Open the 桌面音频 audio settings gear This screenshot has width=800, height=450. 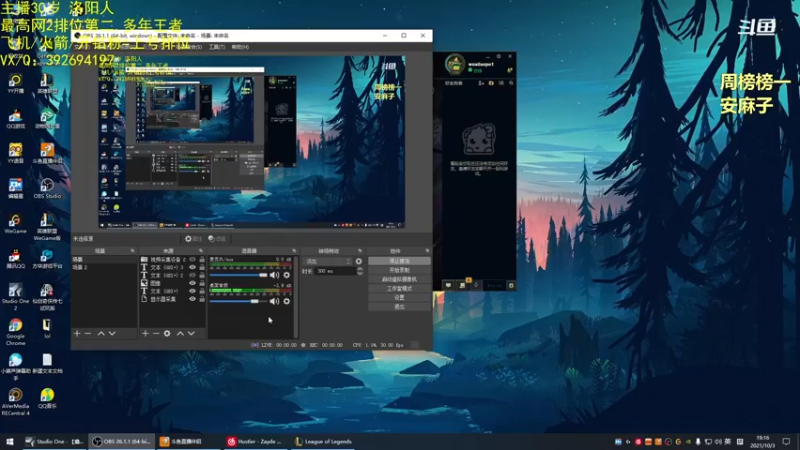coord(287,301)
